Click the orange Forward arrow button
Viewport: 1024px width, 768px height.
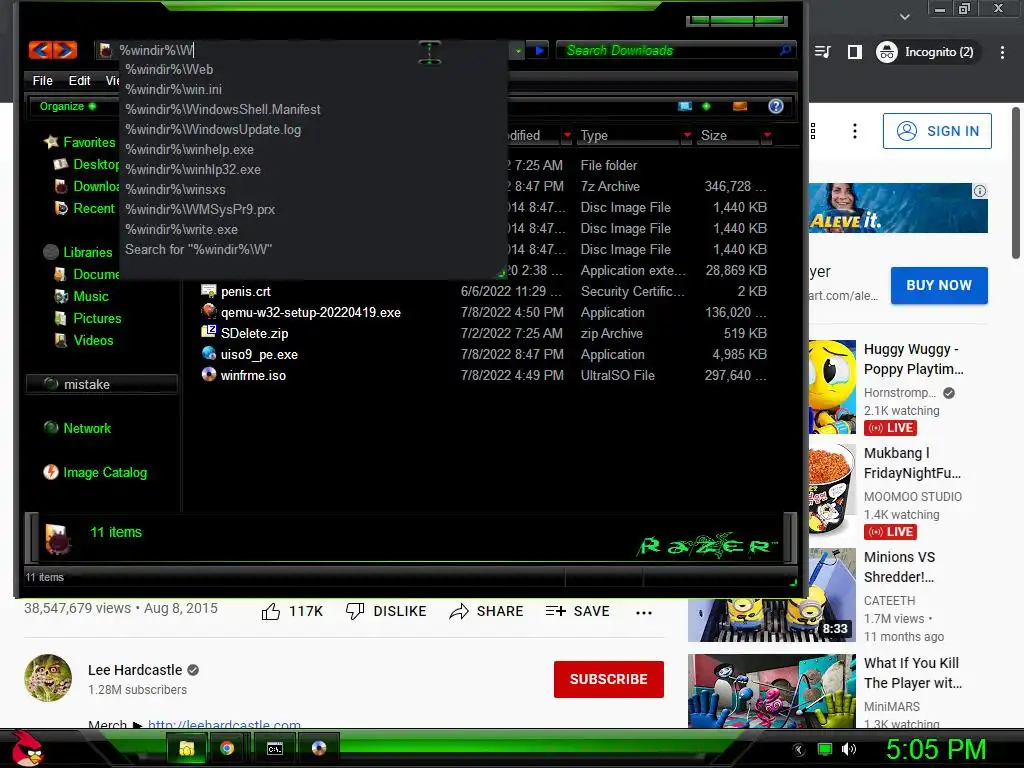65,50
